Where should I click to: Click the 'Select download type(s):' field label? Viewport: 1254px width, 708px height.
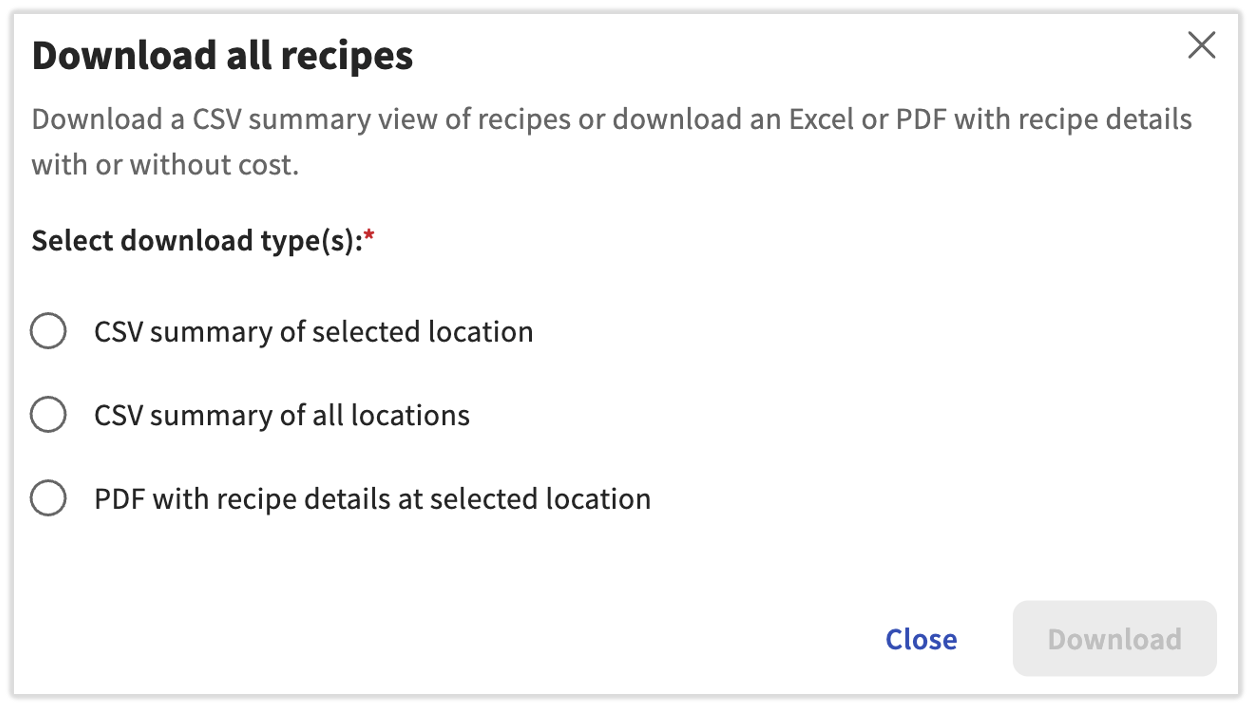coord(196,241)
